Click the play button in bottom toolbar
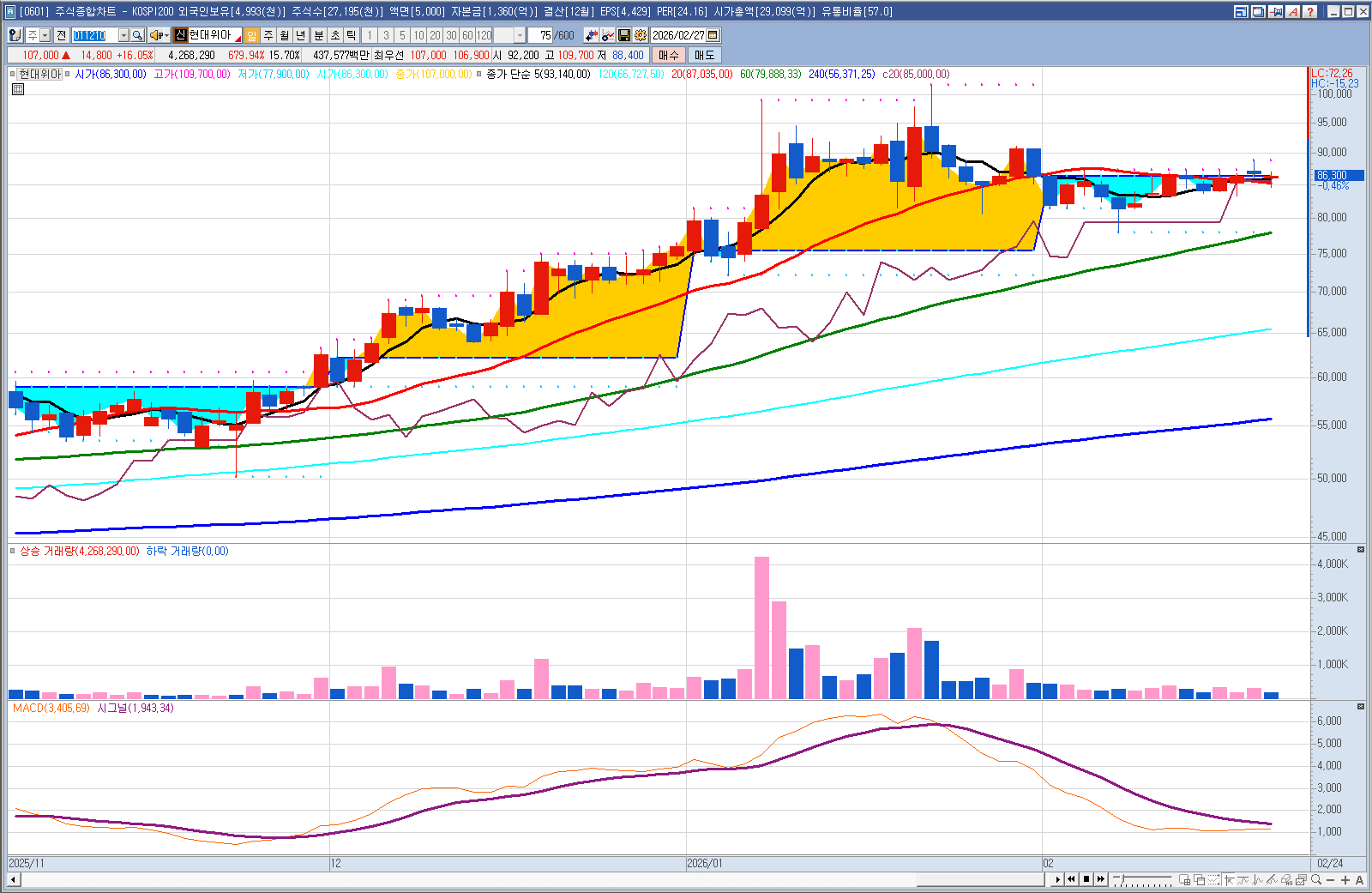This screenshot has width=1372, height=893. 1057,879
